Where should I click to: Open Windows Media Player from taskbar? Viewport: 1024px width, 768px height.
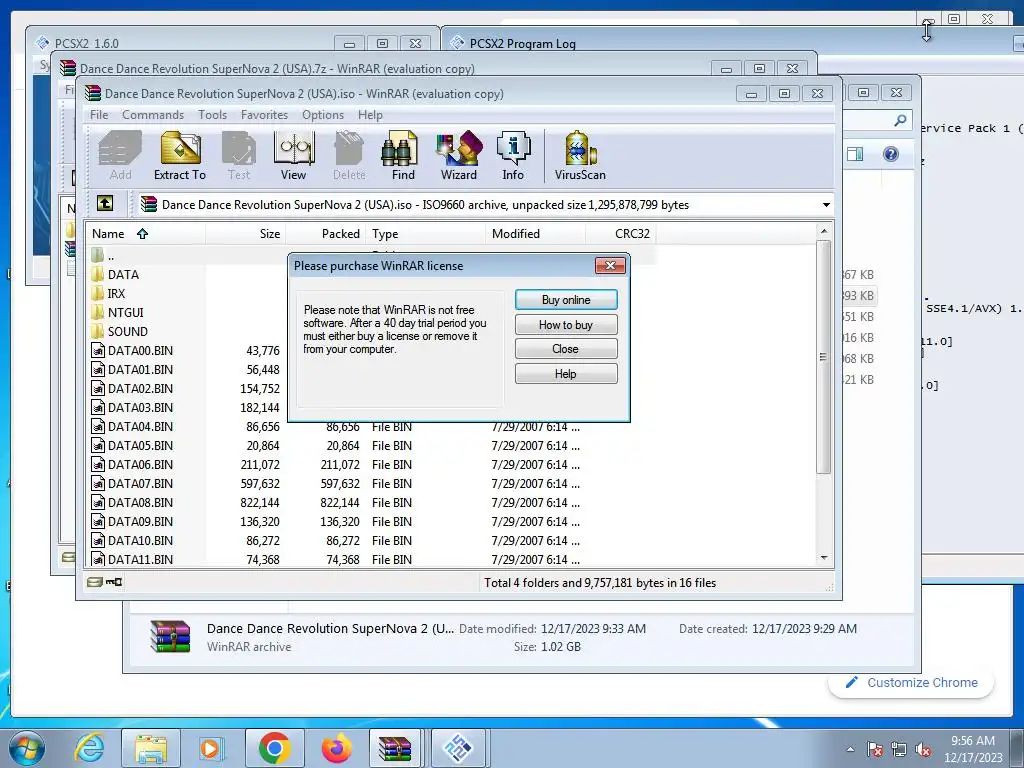tap(210, 748)
